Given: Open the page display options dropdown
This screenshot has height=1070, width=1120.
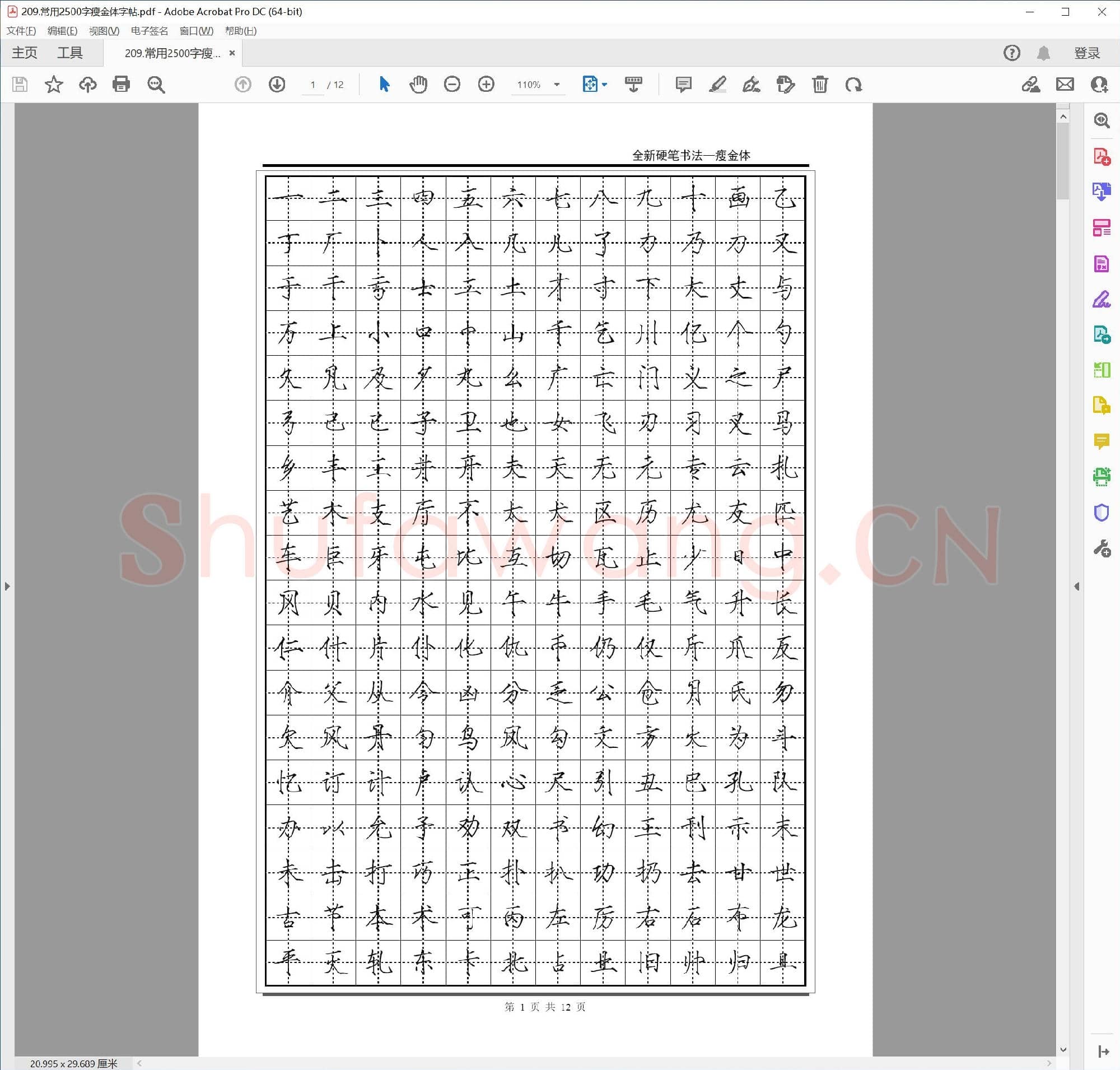Looking at the screenshot, I should coord(603,85).
